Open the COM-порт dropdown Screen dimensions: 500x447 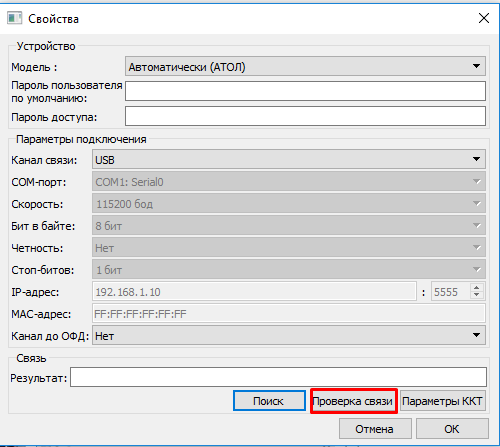(x=289, y=181)
